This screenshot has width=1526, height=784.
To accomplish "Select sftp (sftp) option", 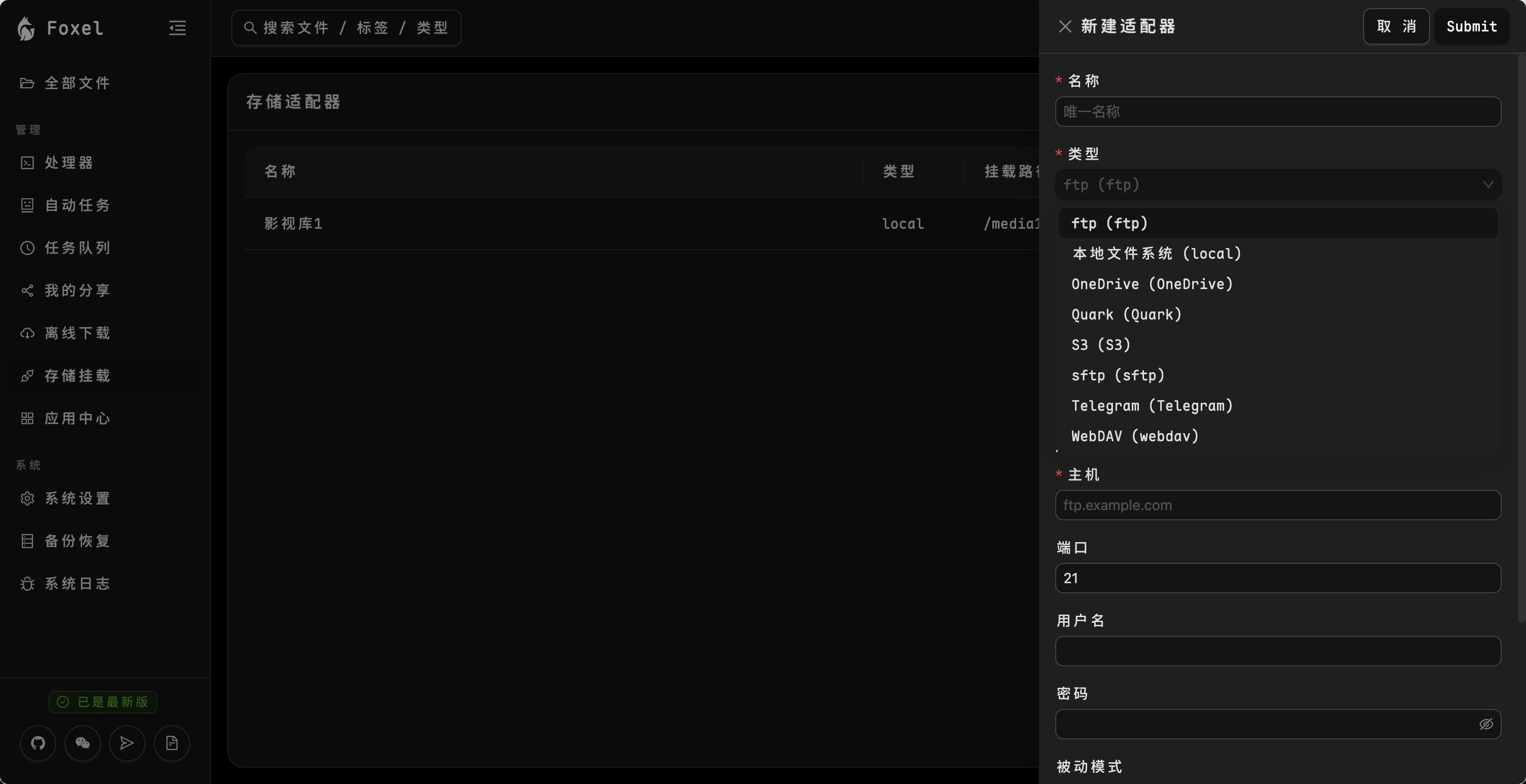I will click(1278, 375).
